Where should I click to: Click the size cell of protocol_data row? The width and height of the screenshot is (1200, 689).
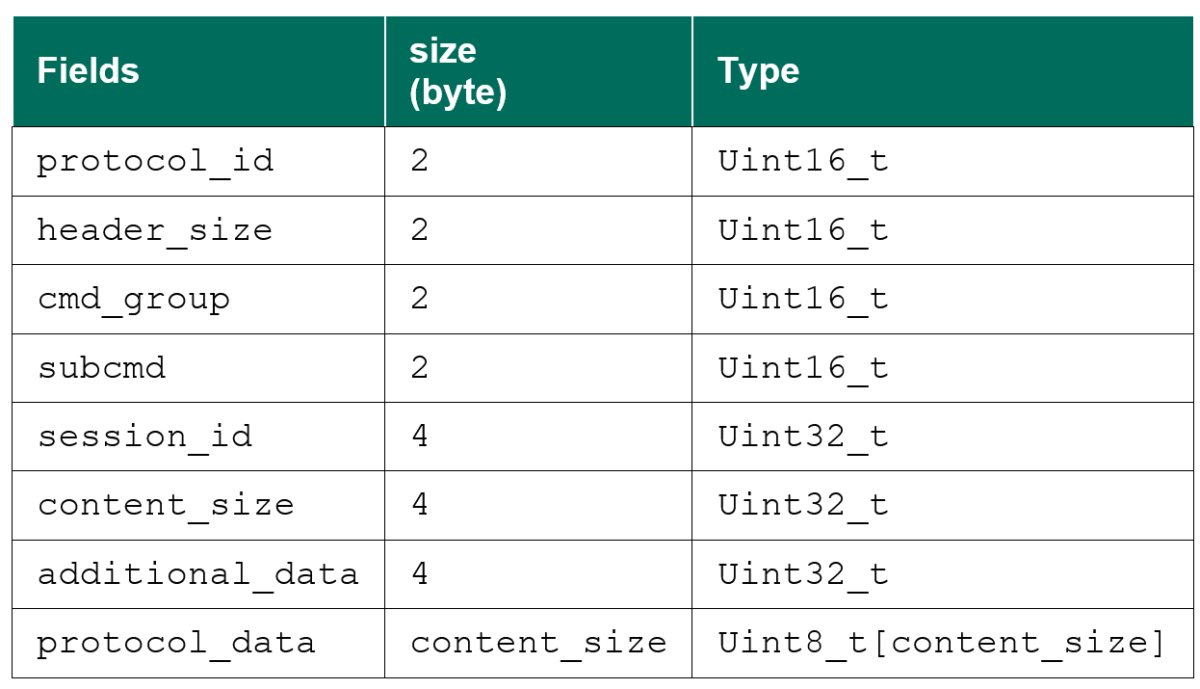pos(538,643)
